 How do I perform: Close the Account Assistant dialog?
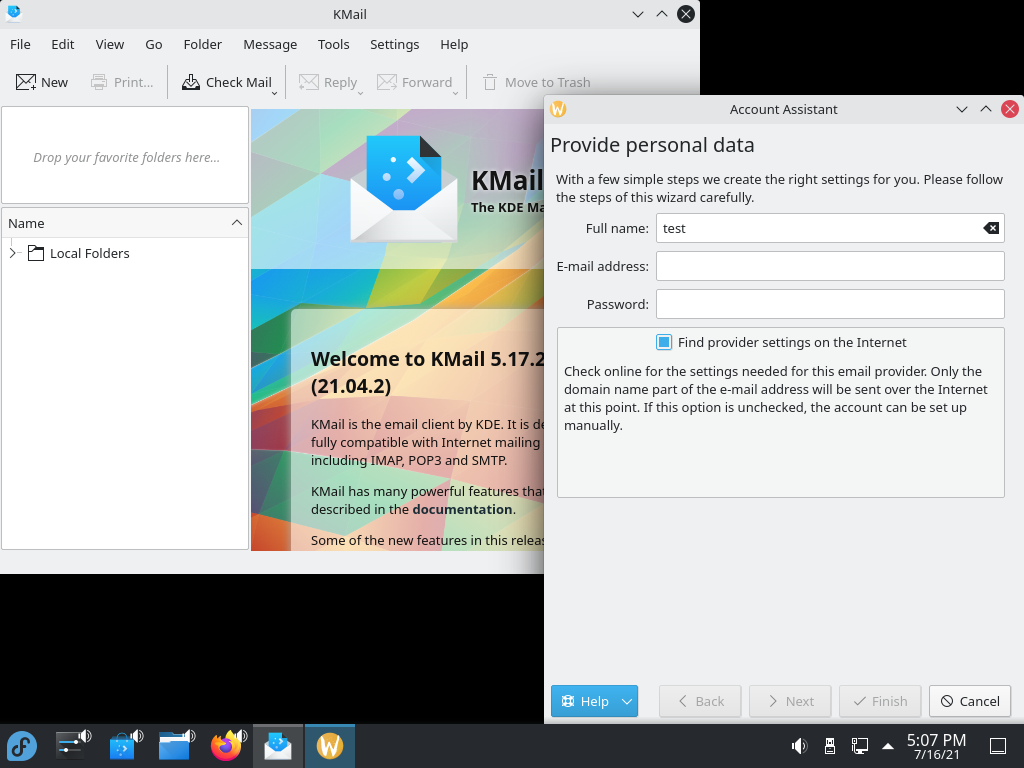1010,109
